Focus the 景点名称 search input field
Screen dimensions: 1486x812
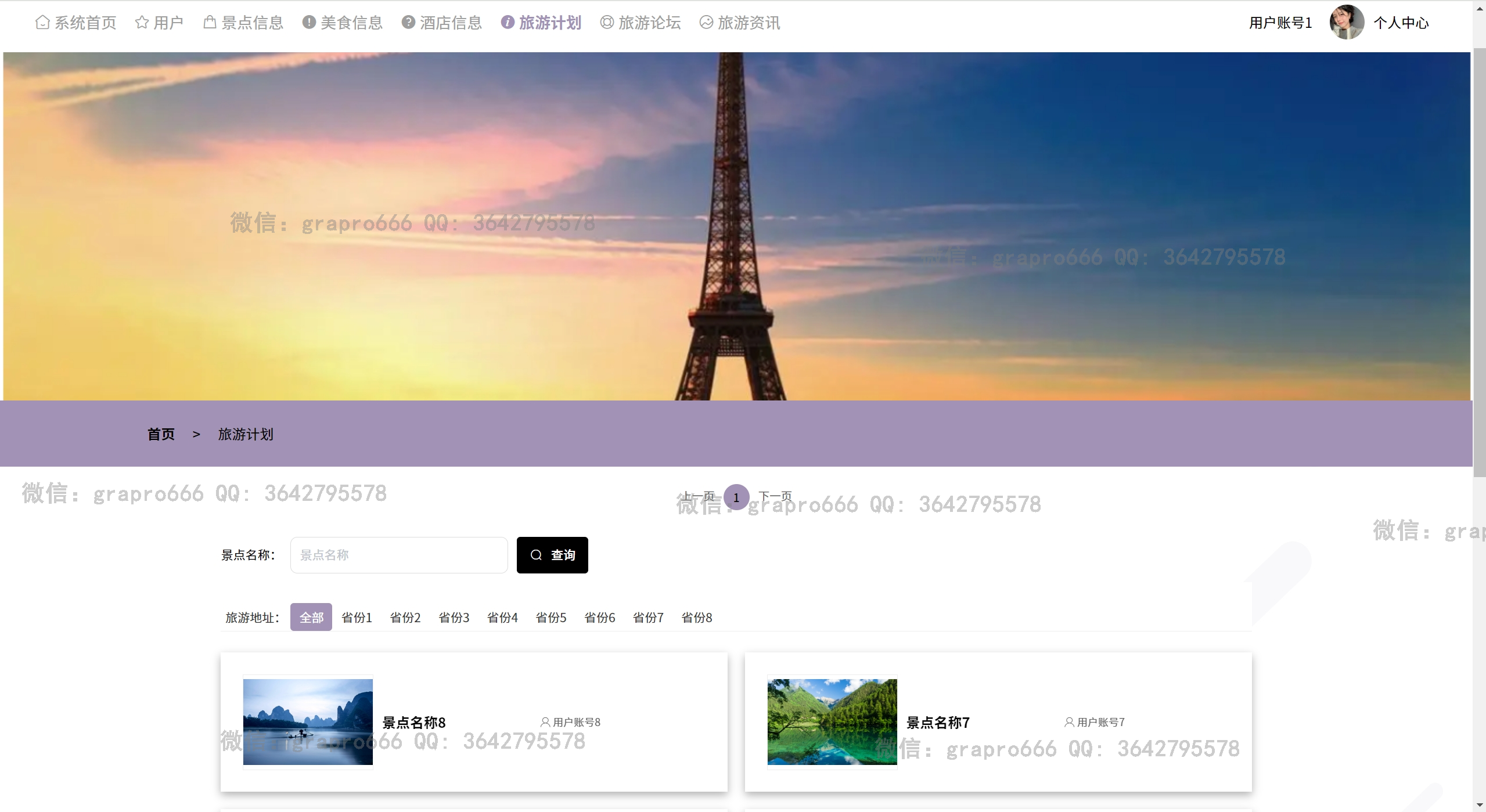pyautogui.click(x=399, y=555)
